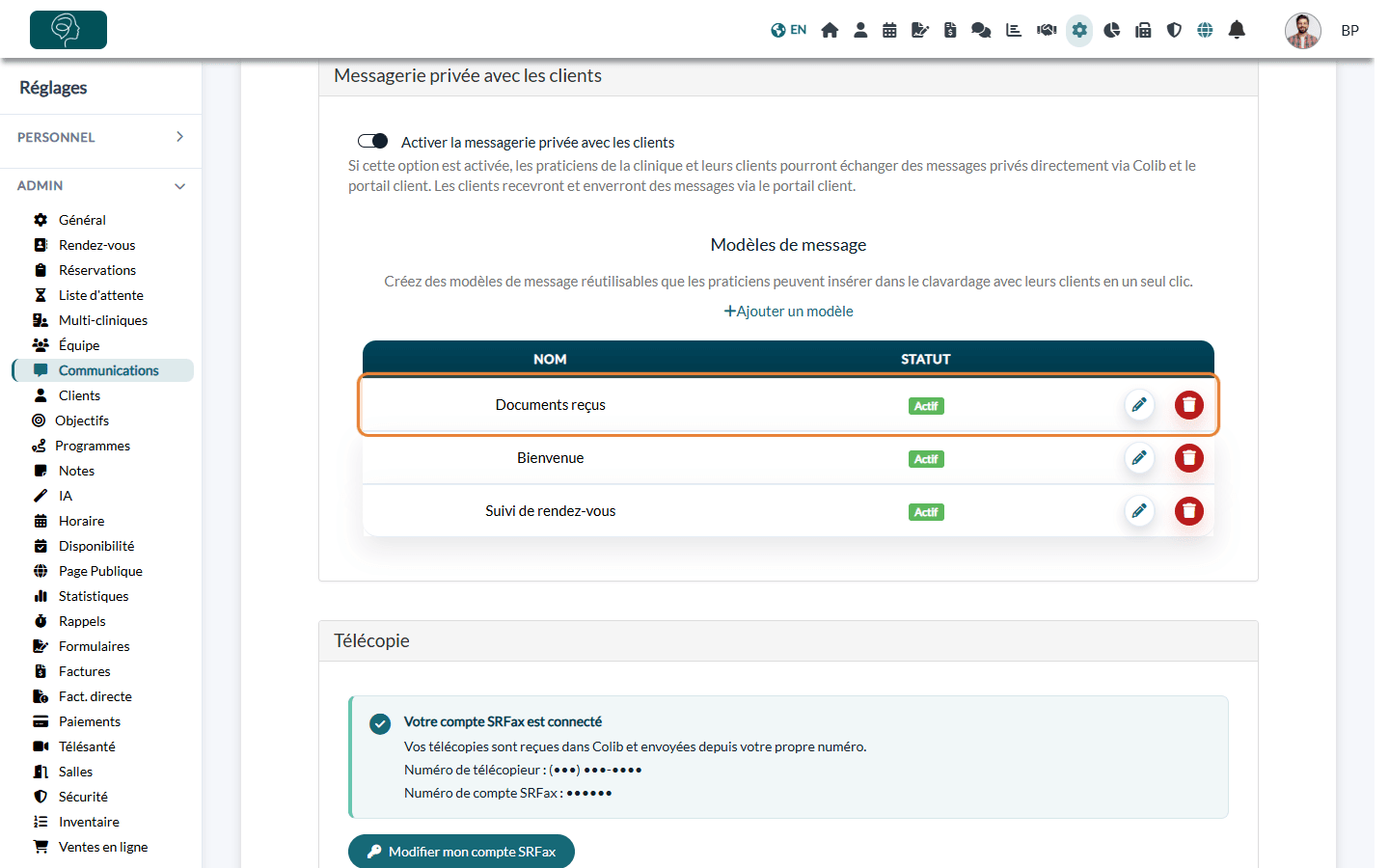Screen dimensions: 1389x868
Task: Click the invoice dollar icon in top bar
Action: pos(950,30)
